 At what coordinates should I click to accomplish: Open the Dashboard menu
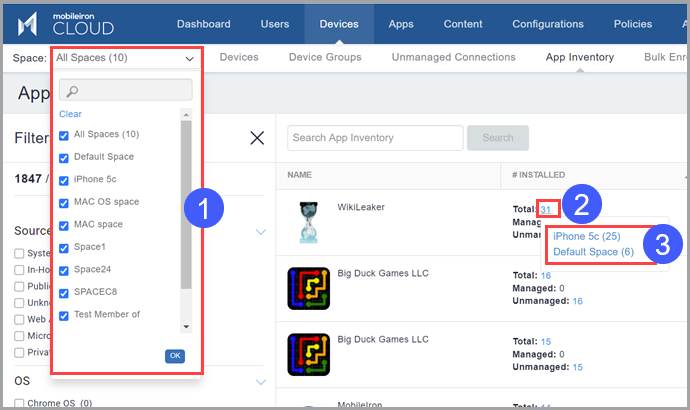click(x=203, y=24)
